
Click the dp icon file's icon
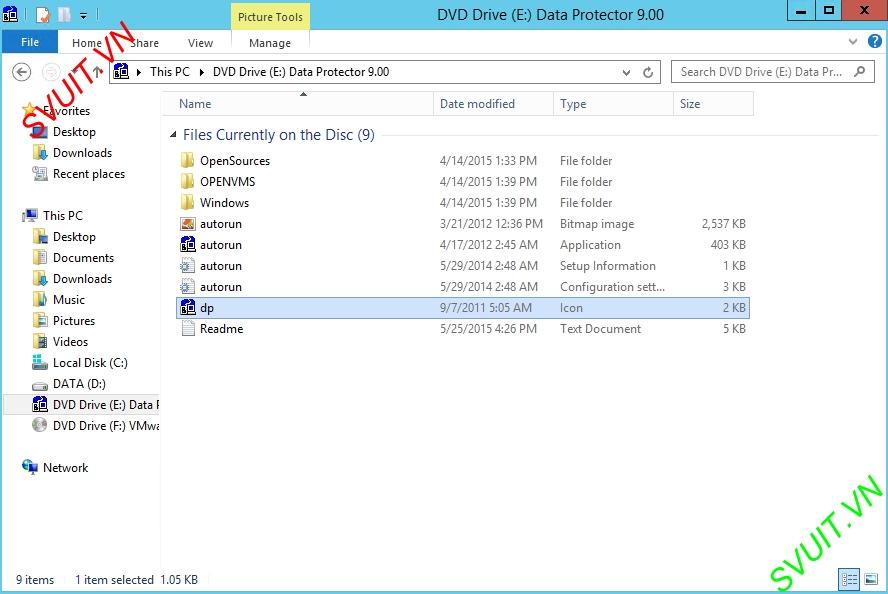click(187, 307)
